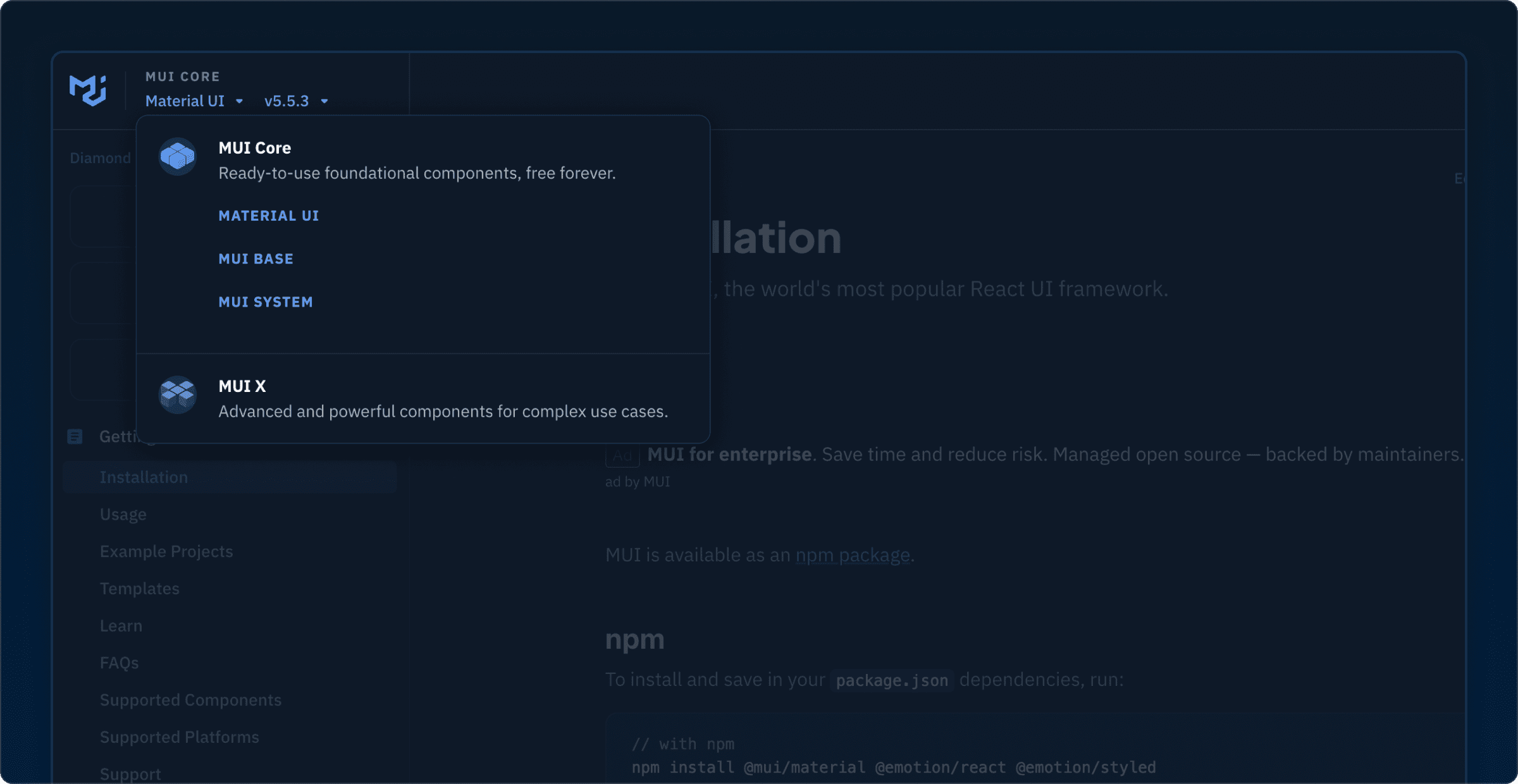The image size is (1518, 784).
Task: Open the Supported Platforms page
Action: pyautogui.click(x=179, y=737)
